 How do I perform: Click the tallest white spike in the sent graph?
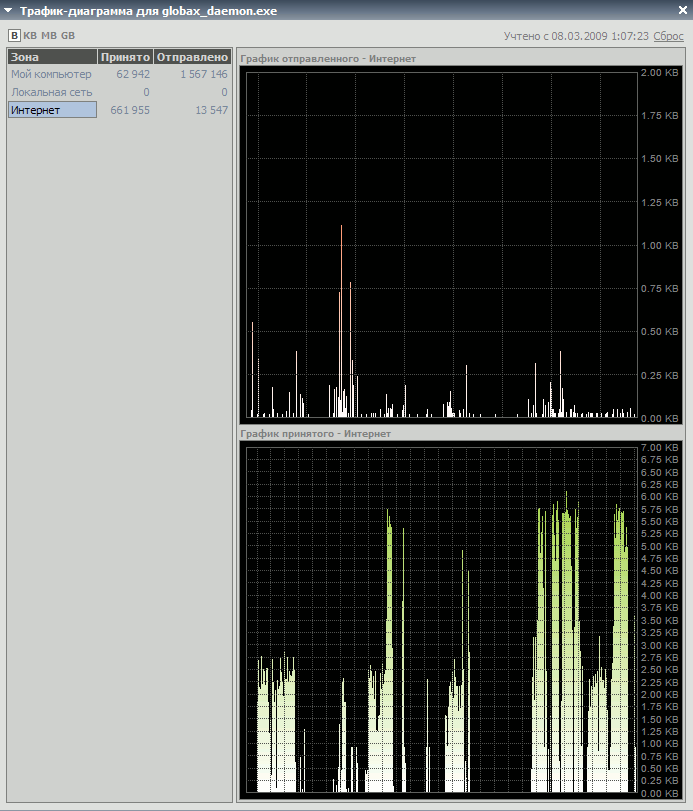pos(341,320)
